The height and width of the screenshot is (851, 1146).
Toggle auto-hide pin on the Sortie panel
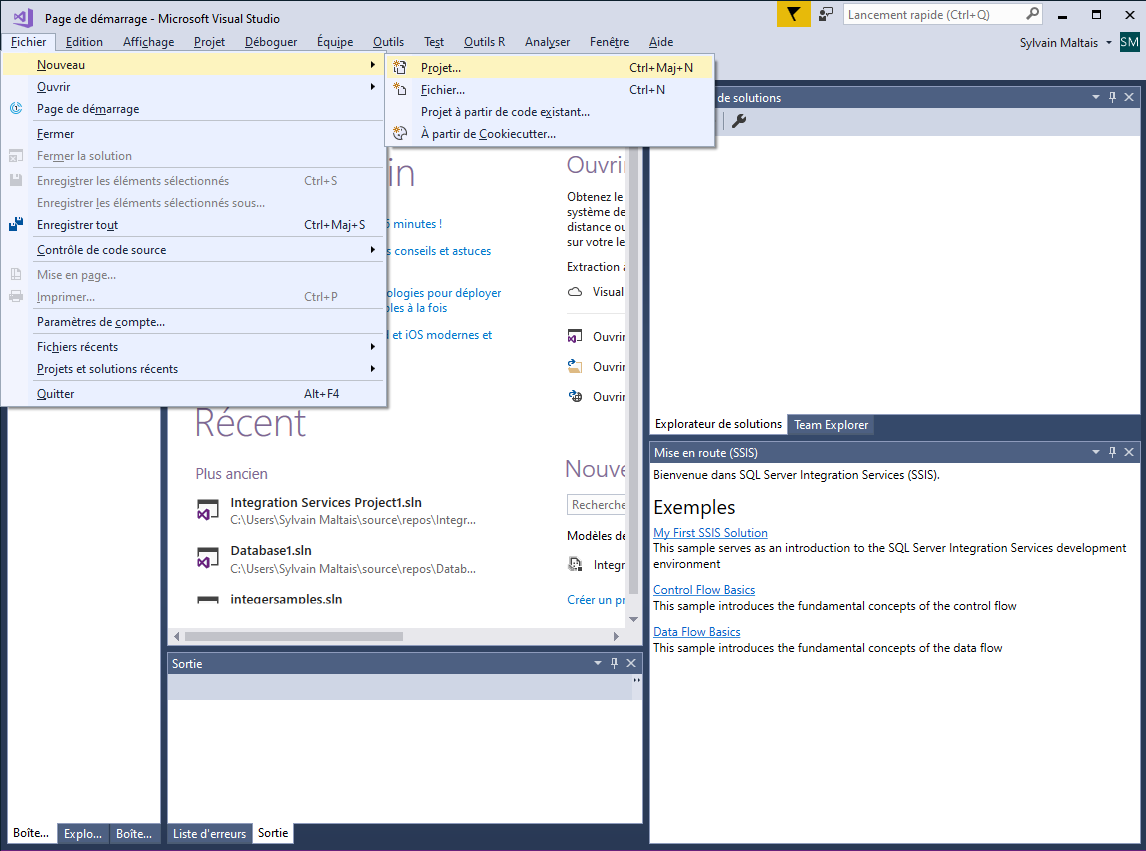pyautogui.click(x=614, y=662)
